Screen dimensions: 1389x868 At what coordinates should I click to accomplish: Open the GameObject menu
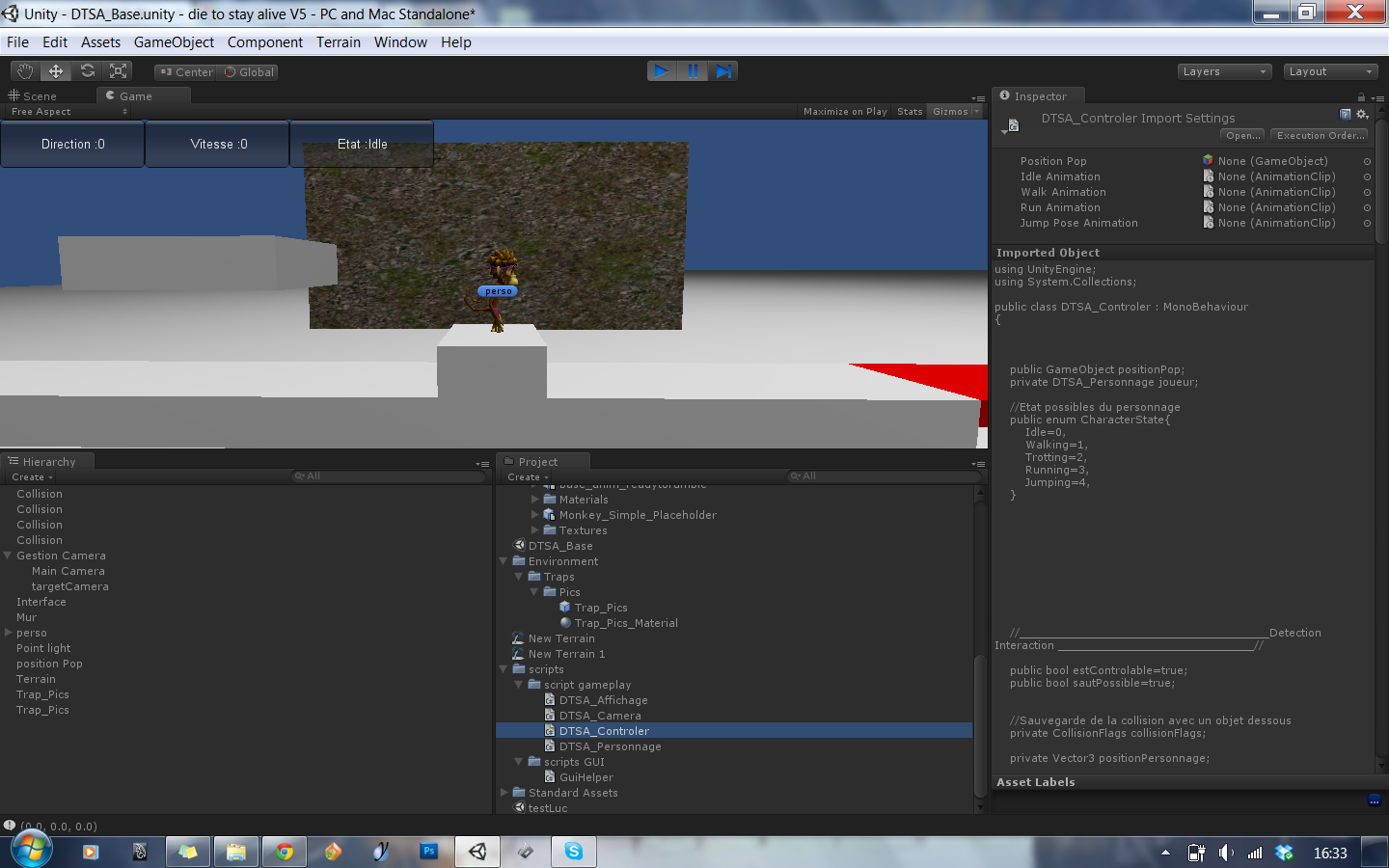174,42
